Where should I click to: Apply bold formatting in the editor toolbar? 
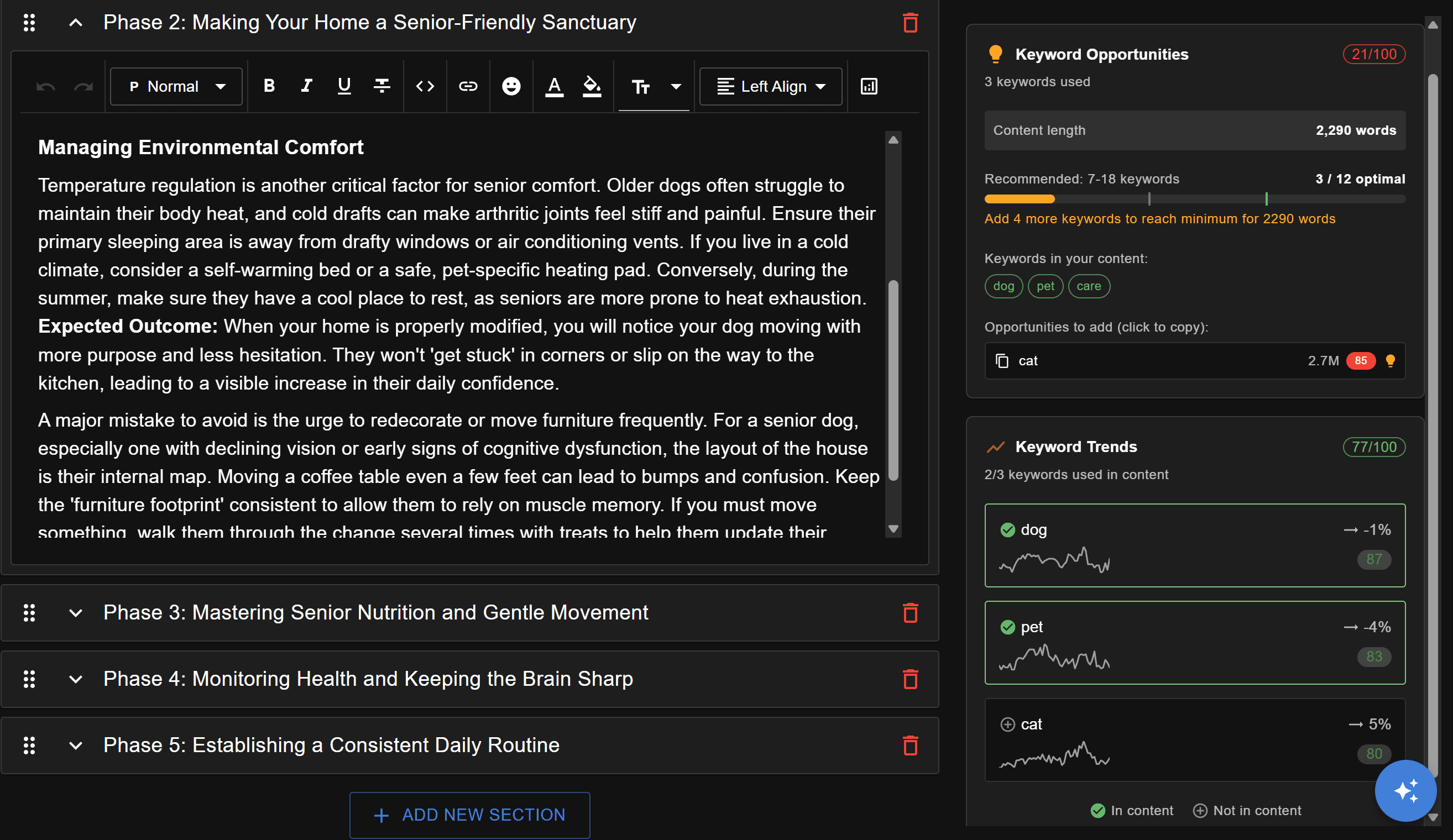pos(269,86)
